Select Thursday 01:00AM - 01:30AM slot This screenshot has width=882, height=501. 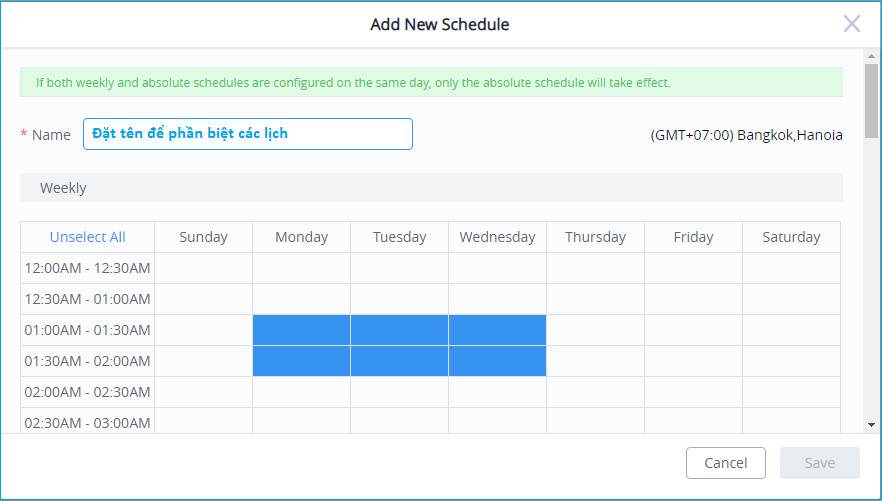[596, 330]
